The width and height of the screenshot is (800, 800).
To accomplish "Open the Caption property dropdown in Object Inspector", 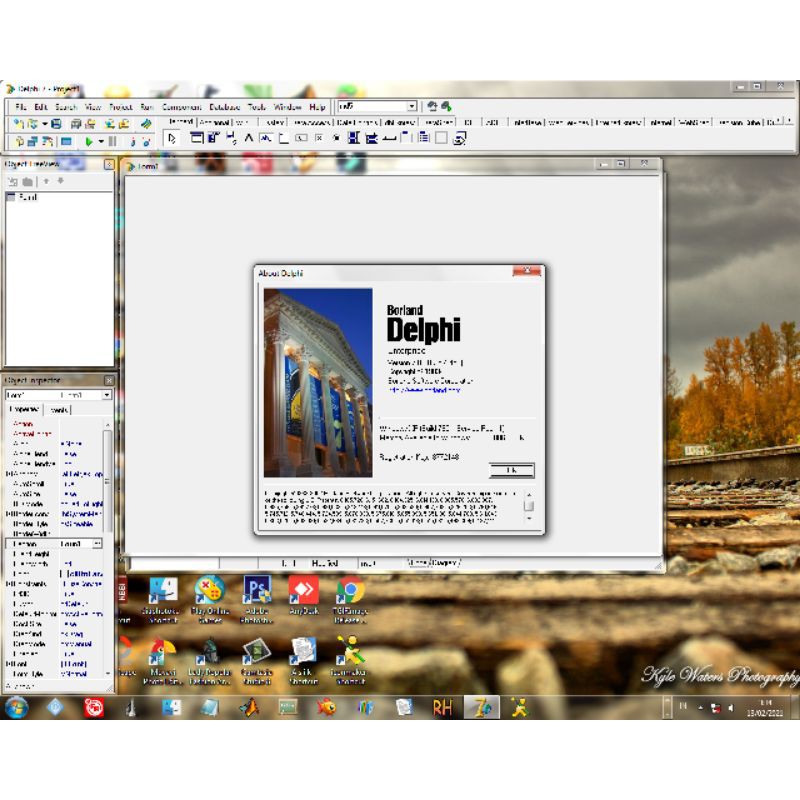I will coord(97,543).
